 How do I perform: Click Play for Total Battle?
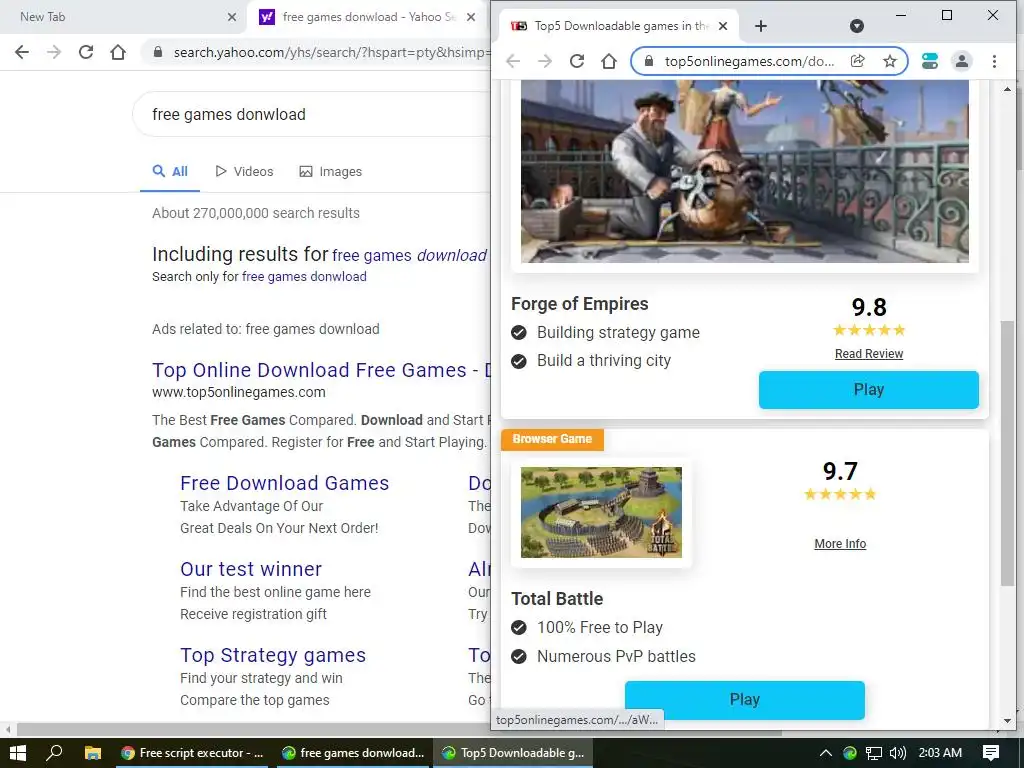[x=744, y=700]
